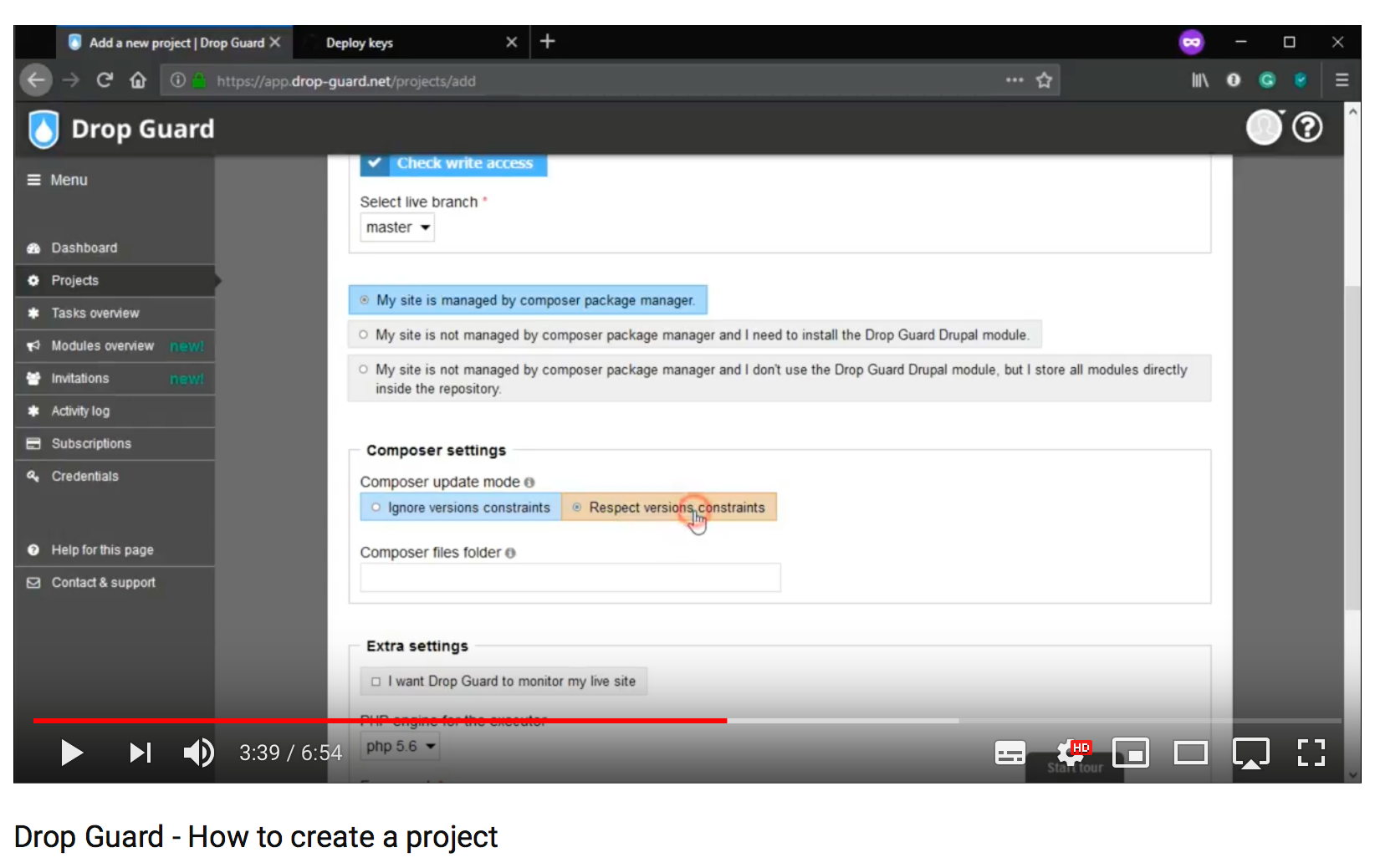Screen dimensions: 1375x868
Task: Open the Activity log page
Action: point(115,411)
